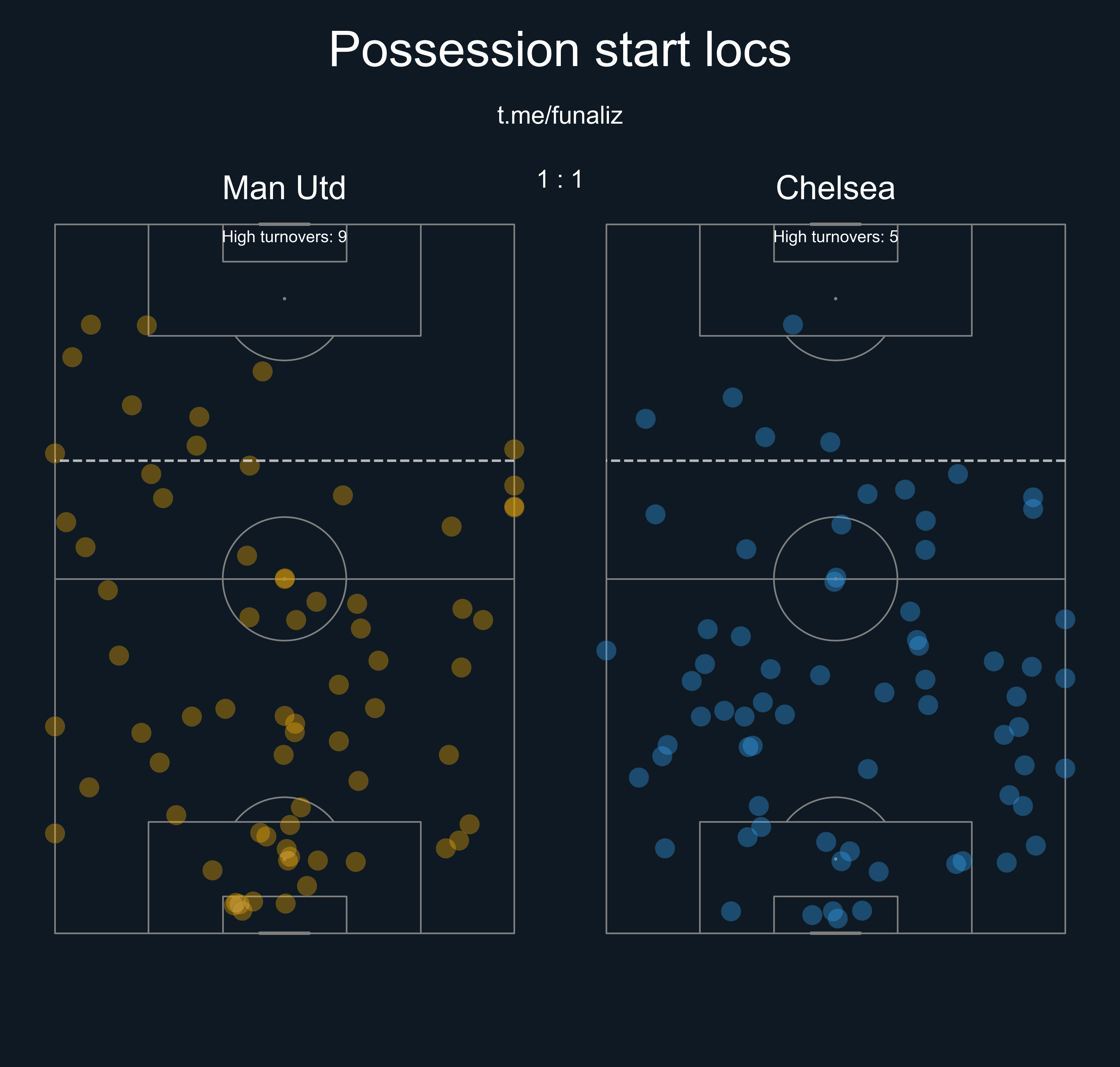Click the bottom goal on Man Utd's pitch
The image size is (1120, 1067).
point(284,933)
